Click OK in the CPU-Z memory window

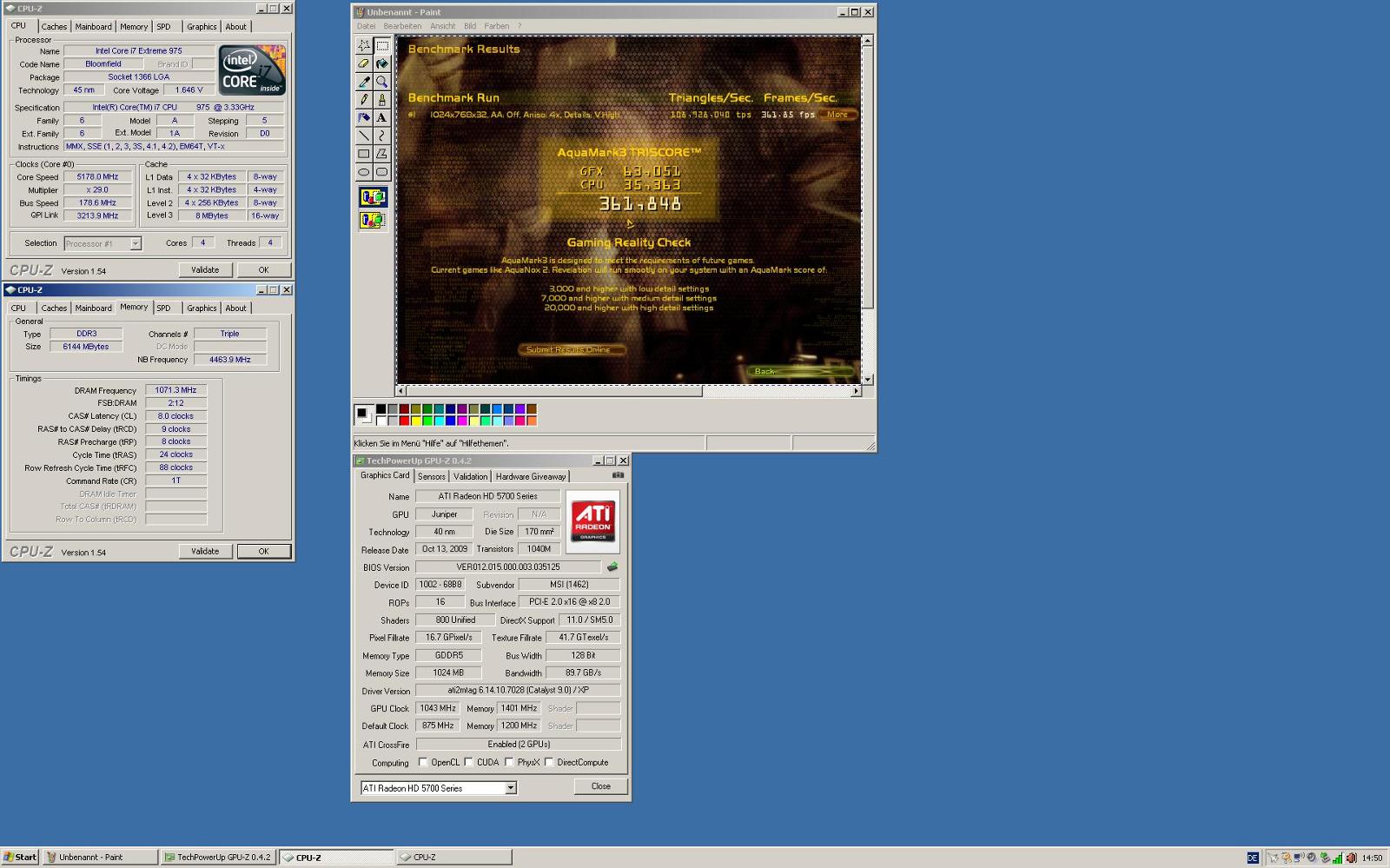263,551
